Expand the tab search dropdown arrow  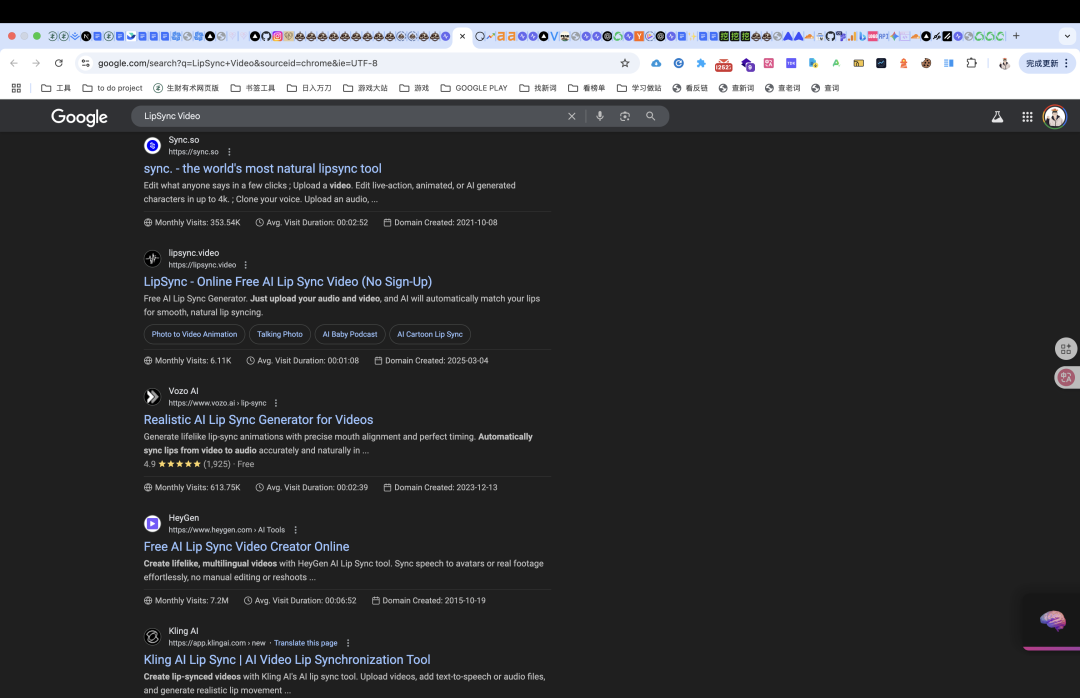[1067, 37]
